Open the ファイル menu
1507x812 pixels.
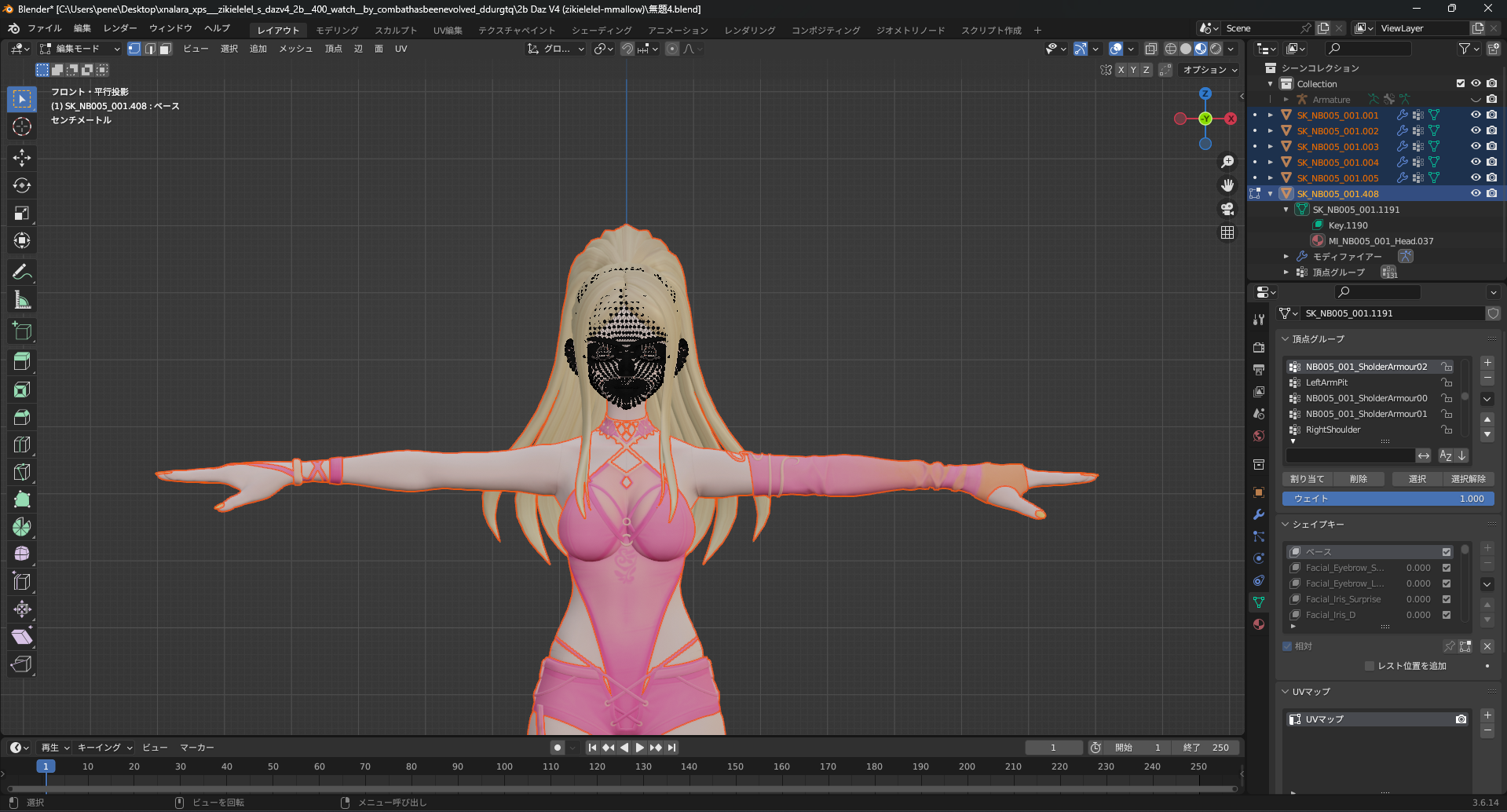[x=45, y=28]
